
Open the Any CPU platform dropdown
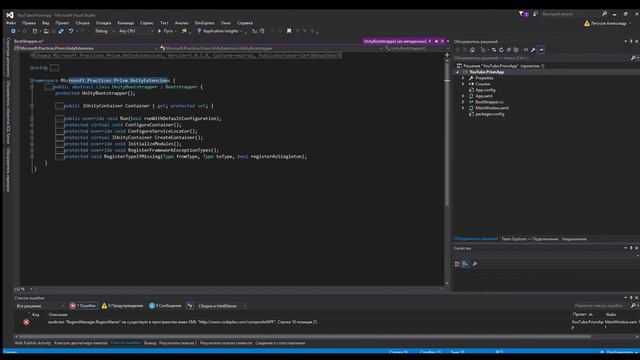[x=136, y=31]
